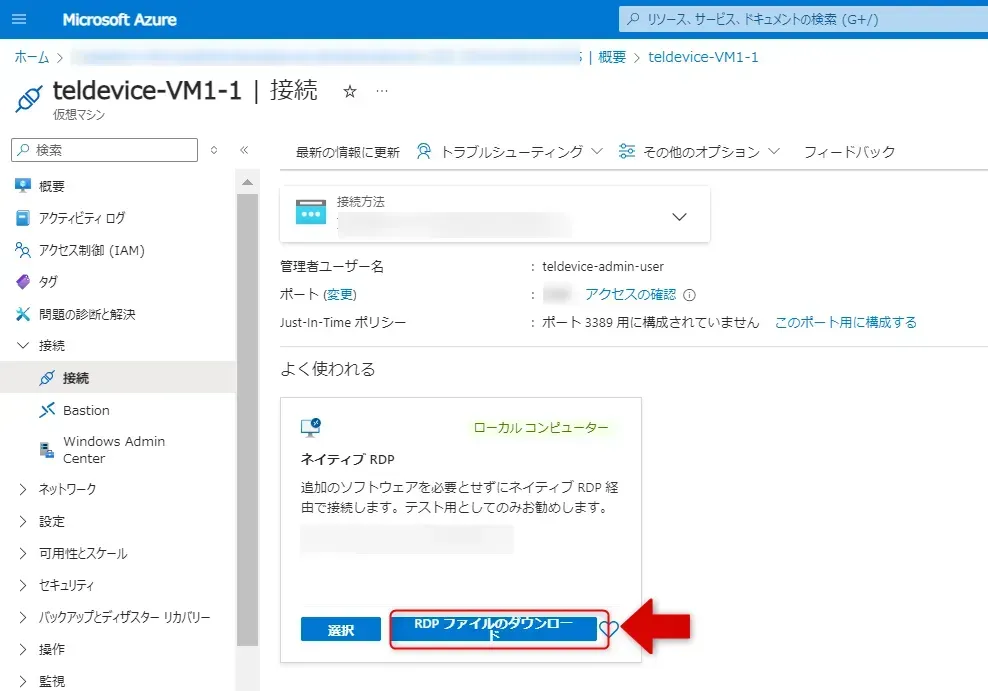Open the ellipsis more options beside title
Screen dimensions: 988x691
[381, 91]
